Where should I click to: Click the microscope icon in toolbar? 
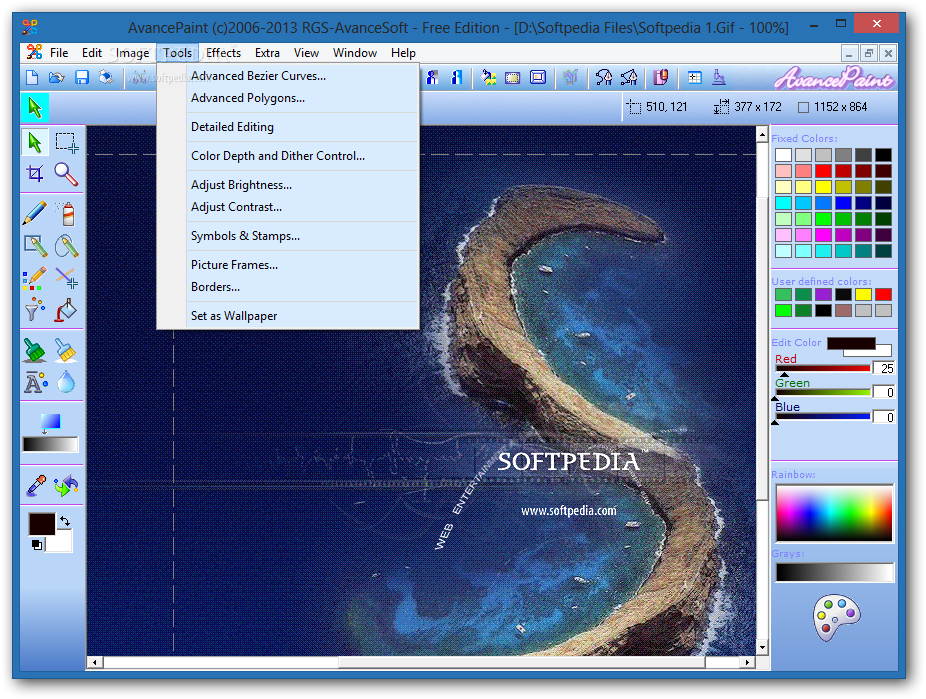point(719,77)
